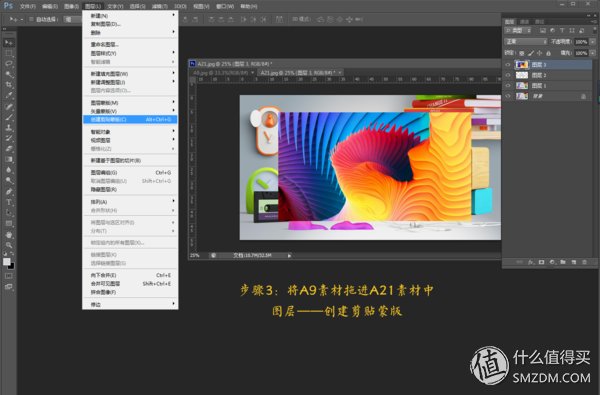Image resolution: width=600 pixels, height=395 pixels.
Task: Open the blend mode dropdown 正常
Action: (x=526, y=41)
